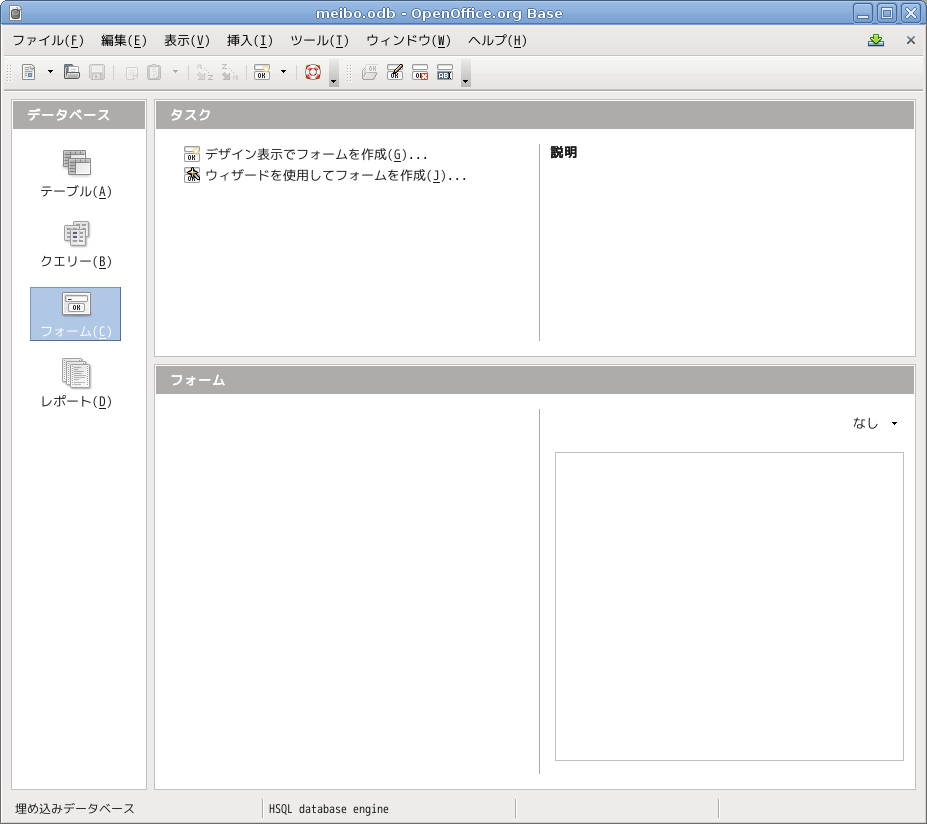
Task: Click ウィザードを使用してフォームを作成 task
Action: coord(335,176)
